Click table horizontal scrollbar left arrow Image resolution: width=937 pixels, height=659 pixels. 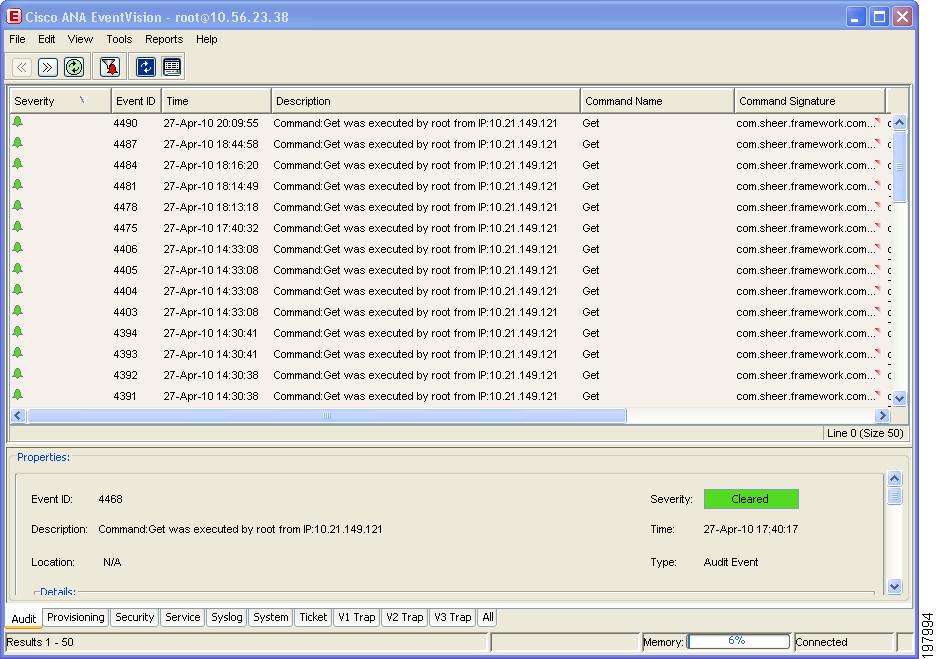point(18,415)
